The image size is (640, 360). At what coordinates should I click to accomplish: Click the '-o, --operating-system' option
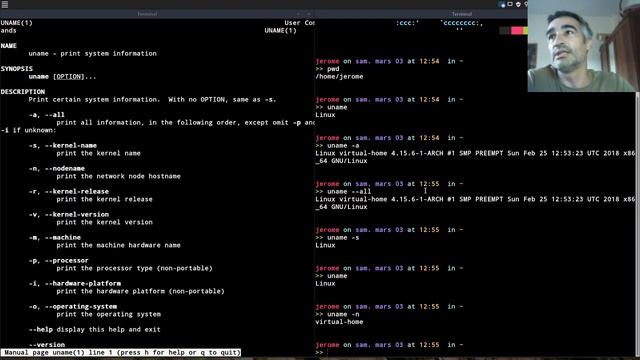73,306
